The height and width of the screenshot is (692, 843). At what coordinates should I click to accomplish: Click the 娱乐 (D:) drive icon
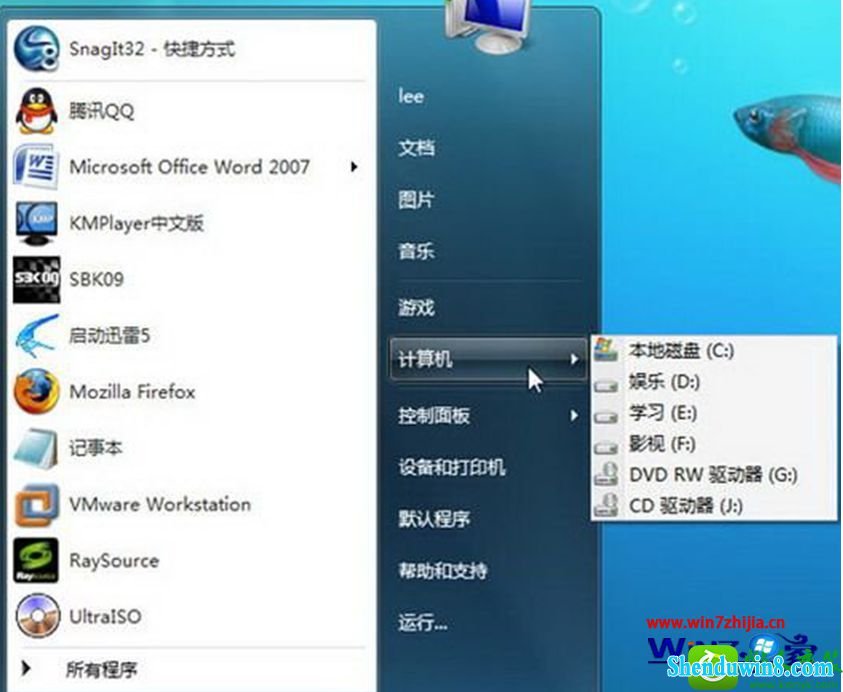coord(606,385)
